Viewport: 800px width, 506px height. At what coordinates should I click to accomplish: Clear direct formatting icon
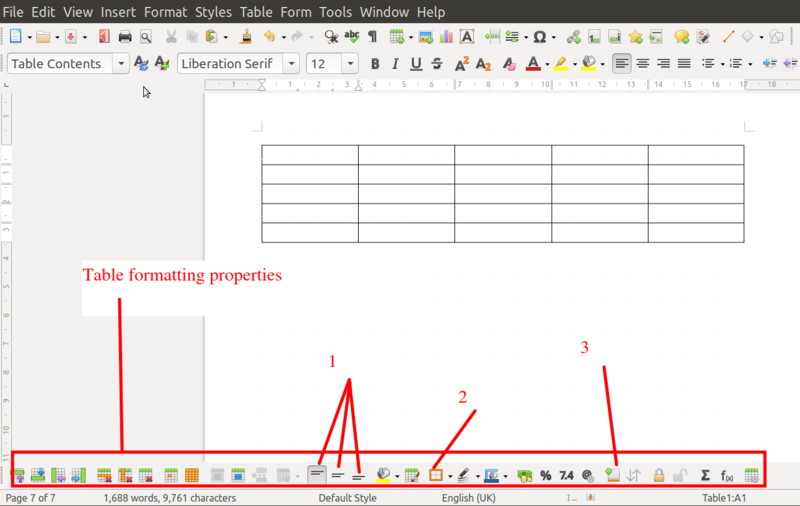click(x=509, y=64)
